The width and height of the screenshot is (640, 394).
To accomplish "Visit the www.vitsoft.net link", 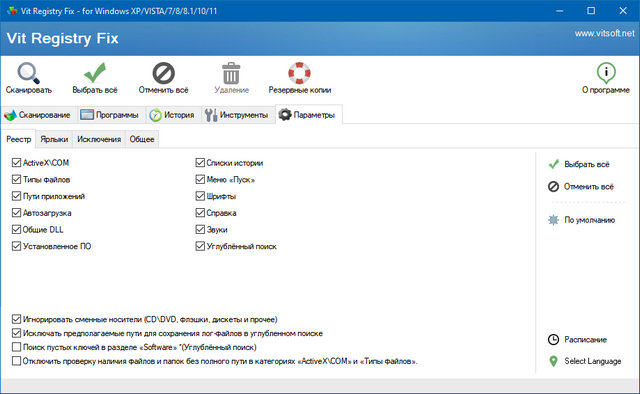I will tap(604, 33).
